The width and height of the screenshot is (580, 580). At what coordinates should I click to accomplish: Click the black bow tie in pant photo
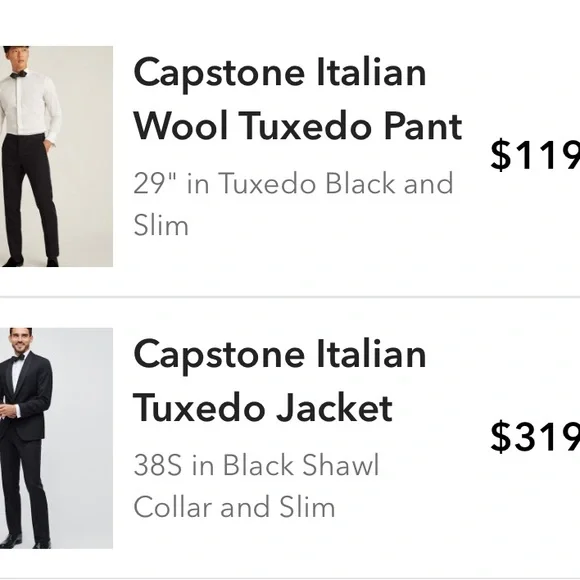[x=18, y=74]
